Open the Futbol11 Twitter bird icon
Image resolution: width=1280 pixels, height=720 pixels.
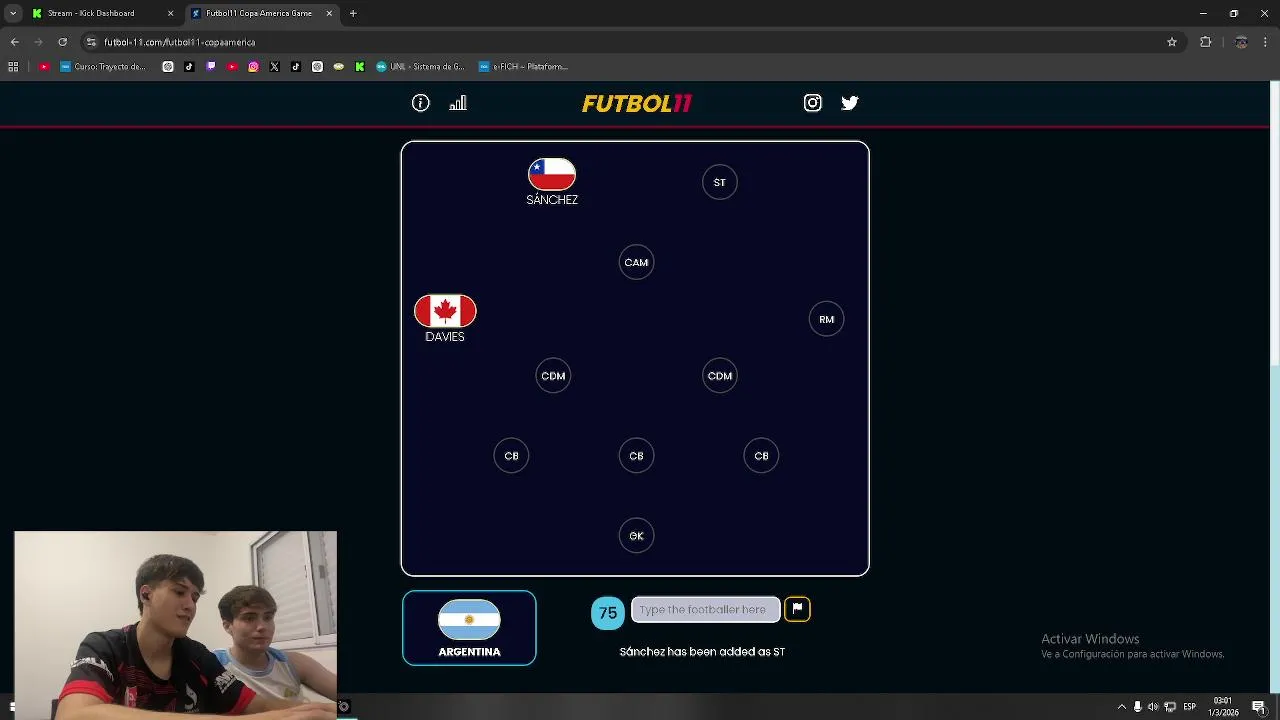pyautogui.click(x=850, y=103)
